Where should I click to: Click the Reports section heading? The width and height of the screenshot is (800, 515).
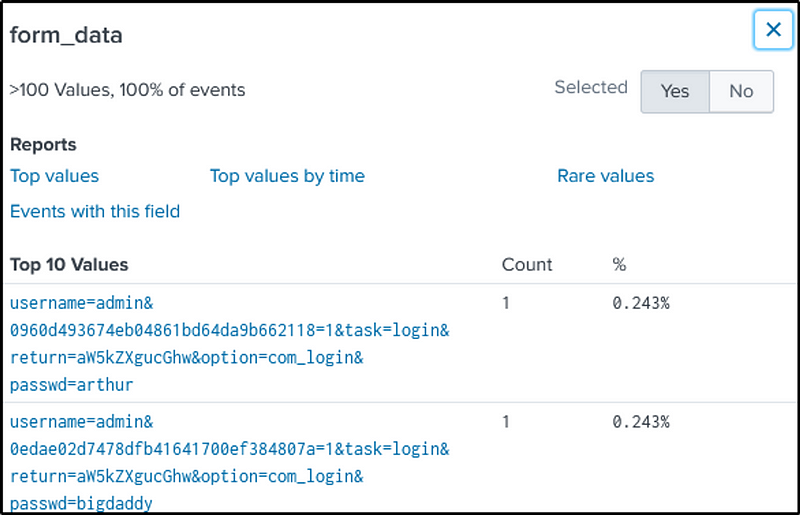(43, 145)
